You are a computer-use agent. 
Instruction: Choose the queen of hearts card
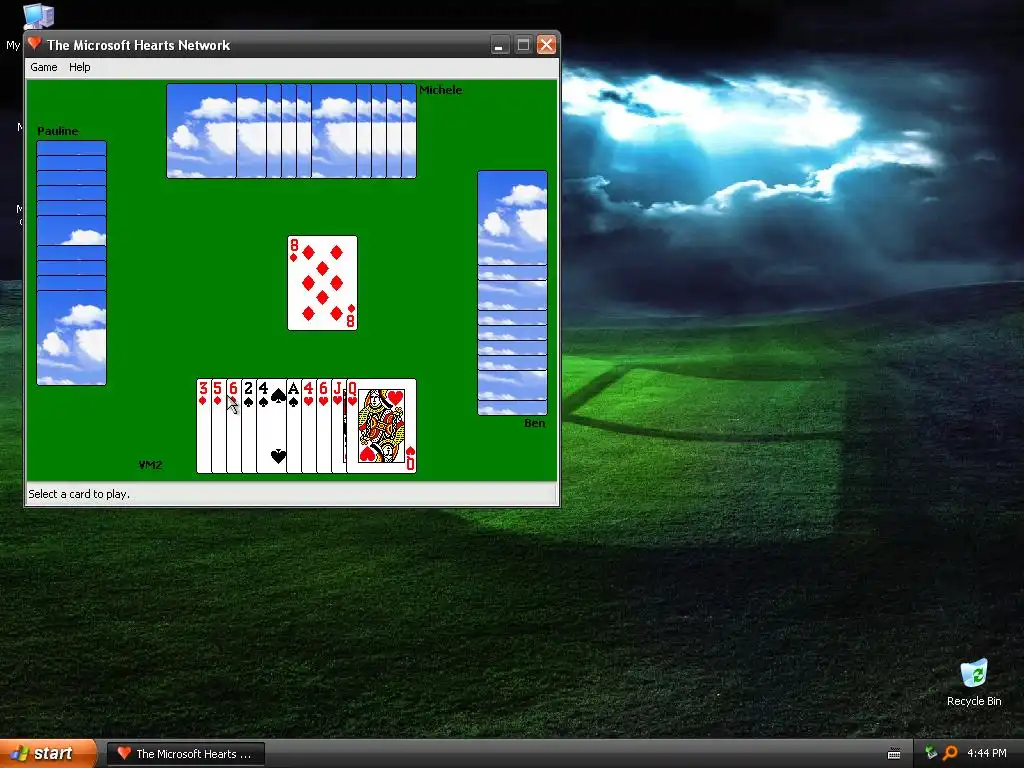(381, 426)
